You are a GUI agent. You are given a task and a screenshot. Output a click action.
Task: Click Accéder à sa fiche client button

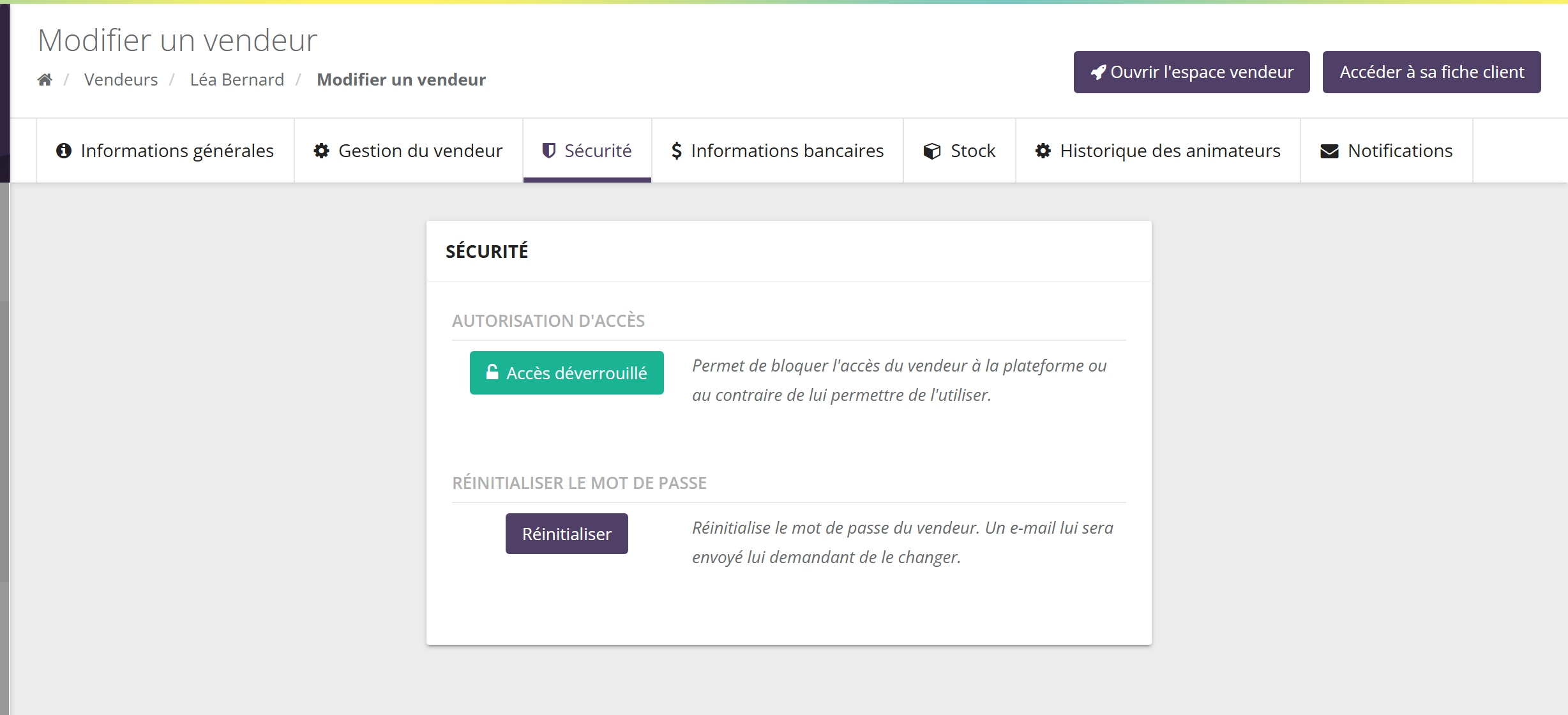click(x=1431, y=72)
